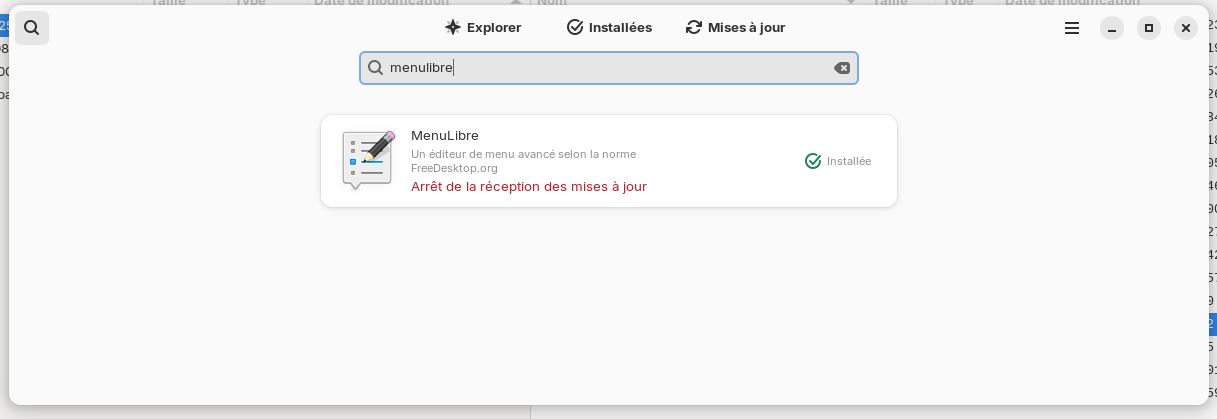This screenshot has width=1217, height=419.
Task: Minimize the software window
Action: pos(1112,28)
